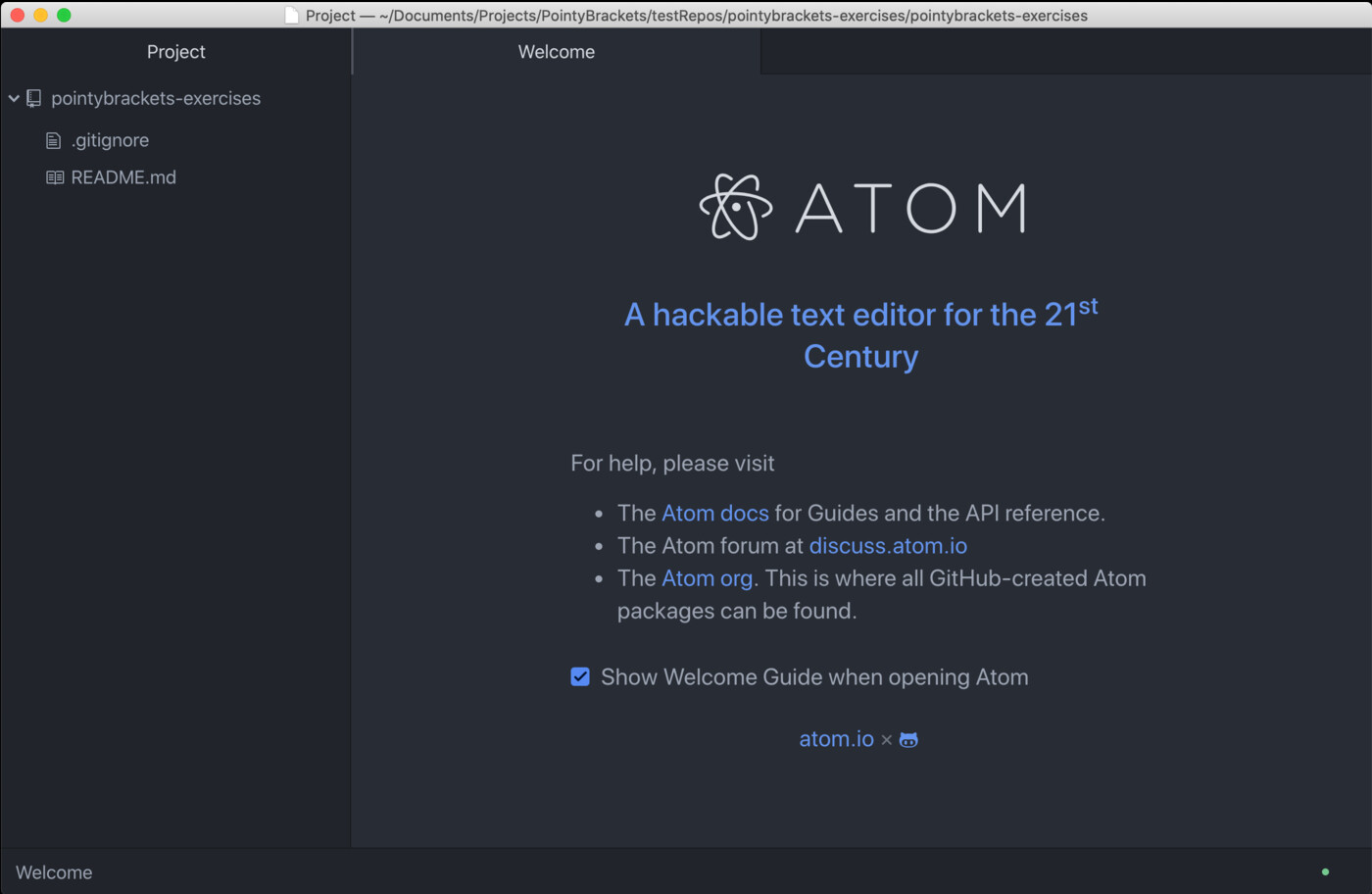Click the repository icon beside pointybrackets-exercises
Screen dimensions: 1372x894
[x=34, y=98]
